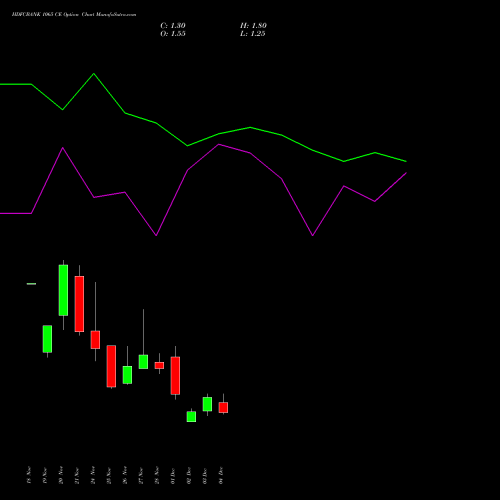Select the close value C: 1.30
Screen dimensions: 500x500
pyautogui.click(x=173, y=26)
